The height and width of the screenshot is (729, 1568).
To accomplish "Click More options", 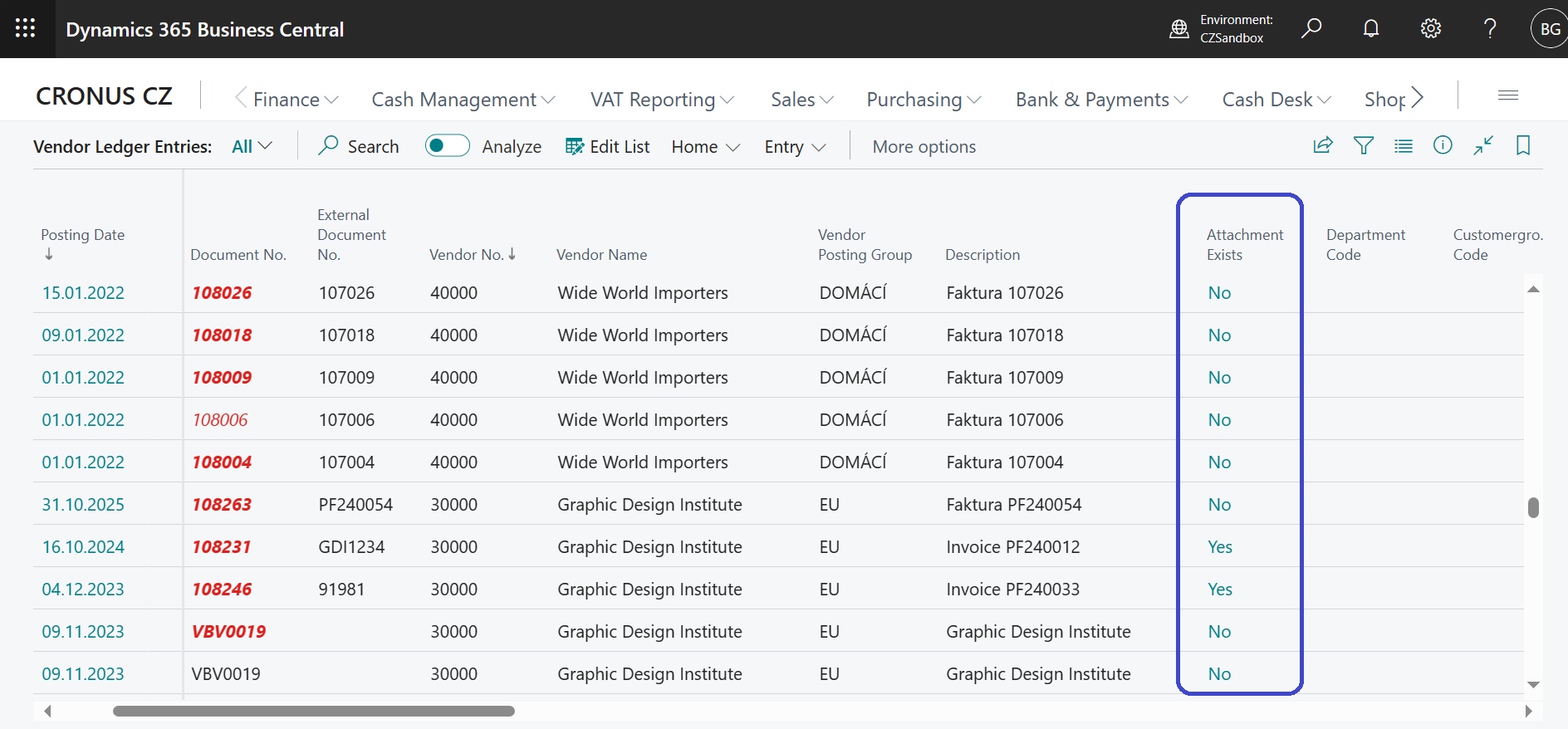I will (924, 147).
